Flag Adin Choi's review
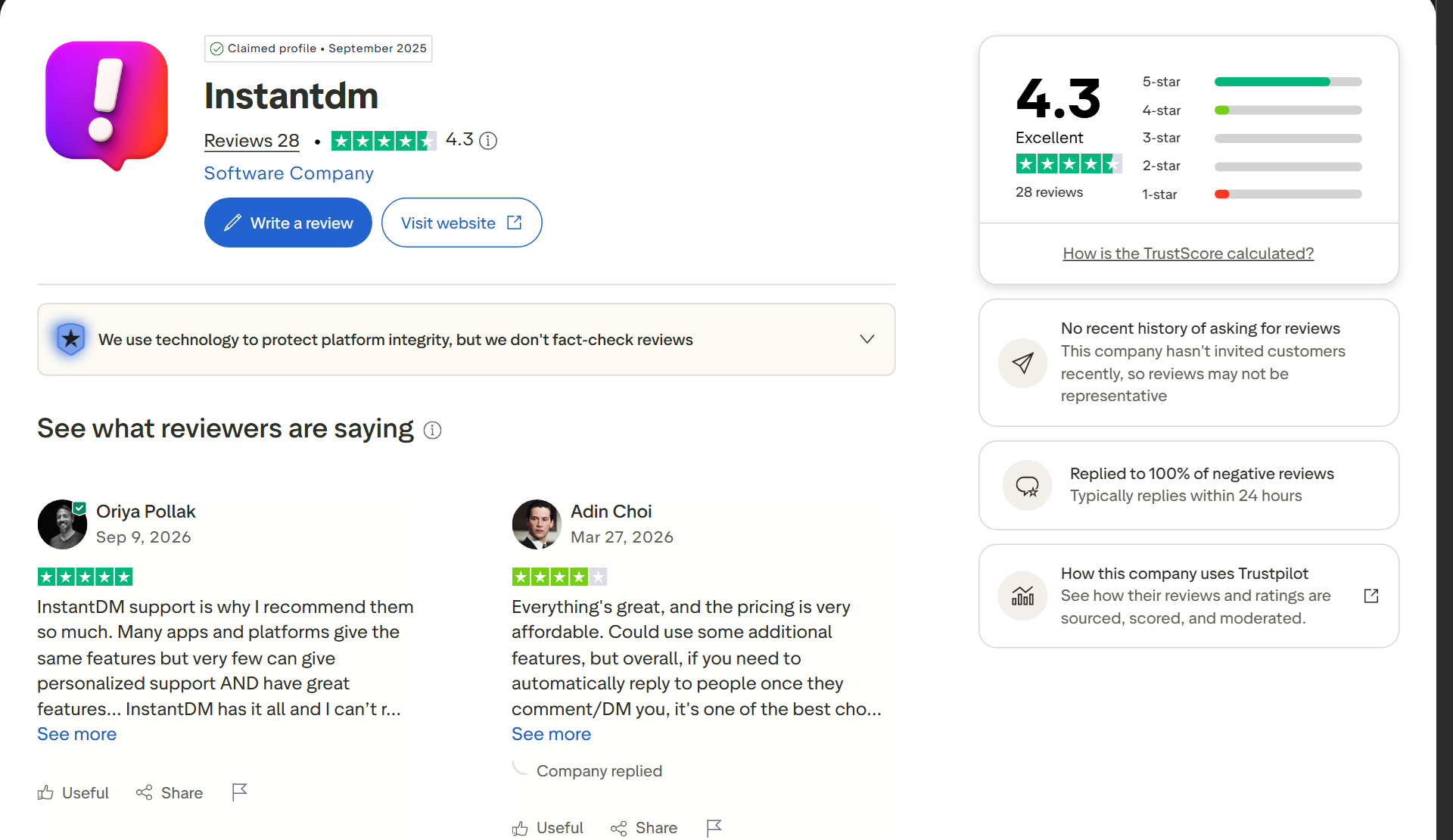 tap(714, 828)
